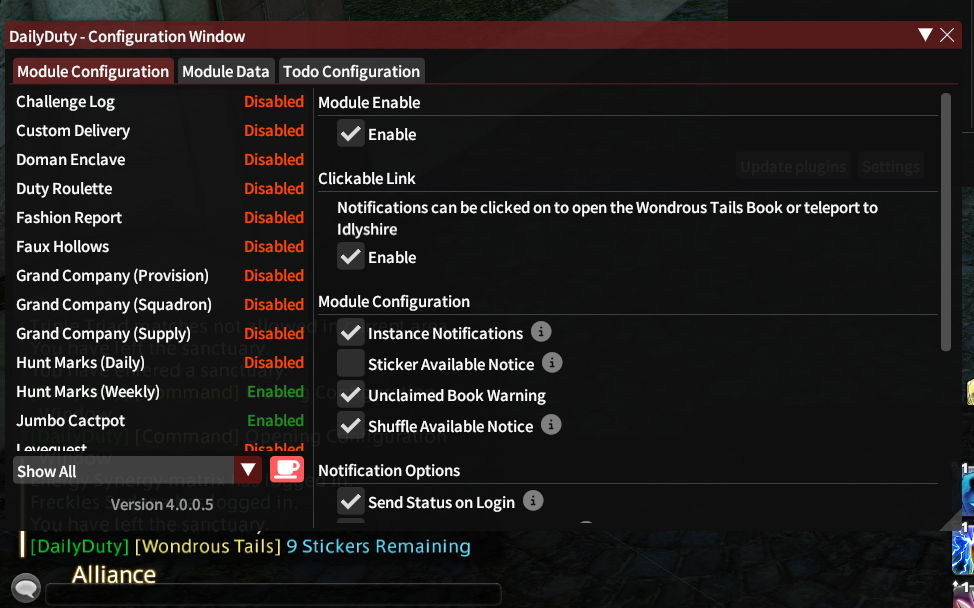The height and width of the screenshot is (608, 974).
Task: Click the info icon next to Shuffle Available Notice
Action: click(x=551, y=426)
